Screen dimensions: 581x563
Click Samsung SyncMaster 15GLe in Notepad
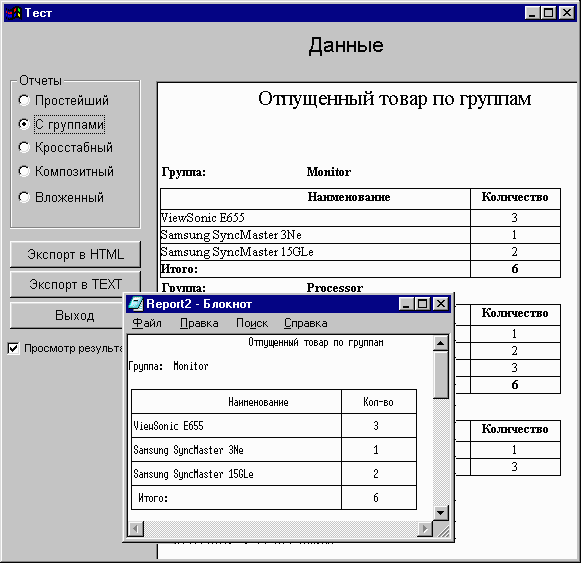193,474
